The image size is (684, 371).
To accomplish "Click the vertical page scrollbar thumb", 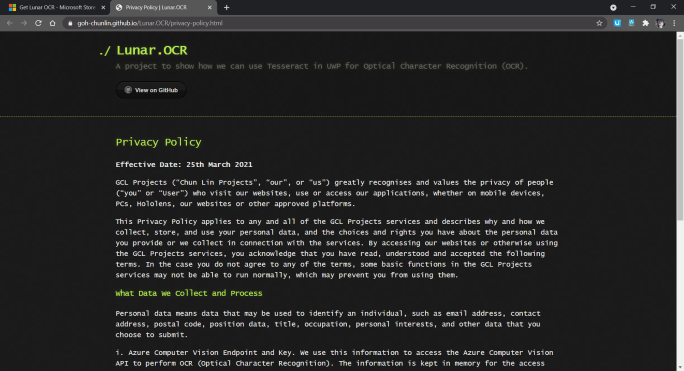I will click(680, 131).
